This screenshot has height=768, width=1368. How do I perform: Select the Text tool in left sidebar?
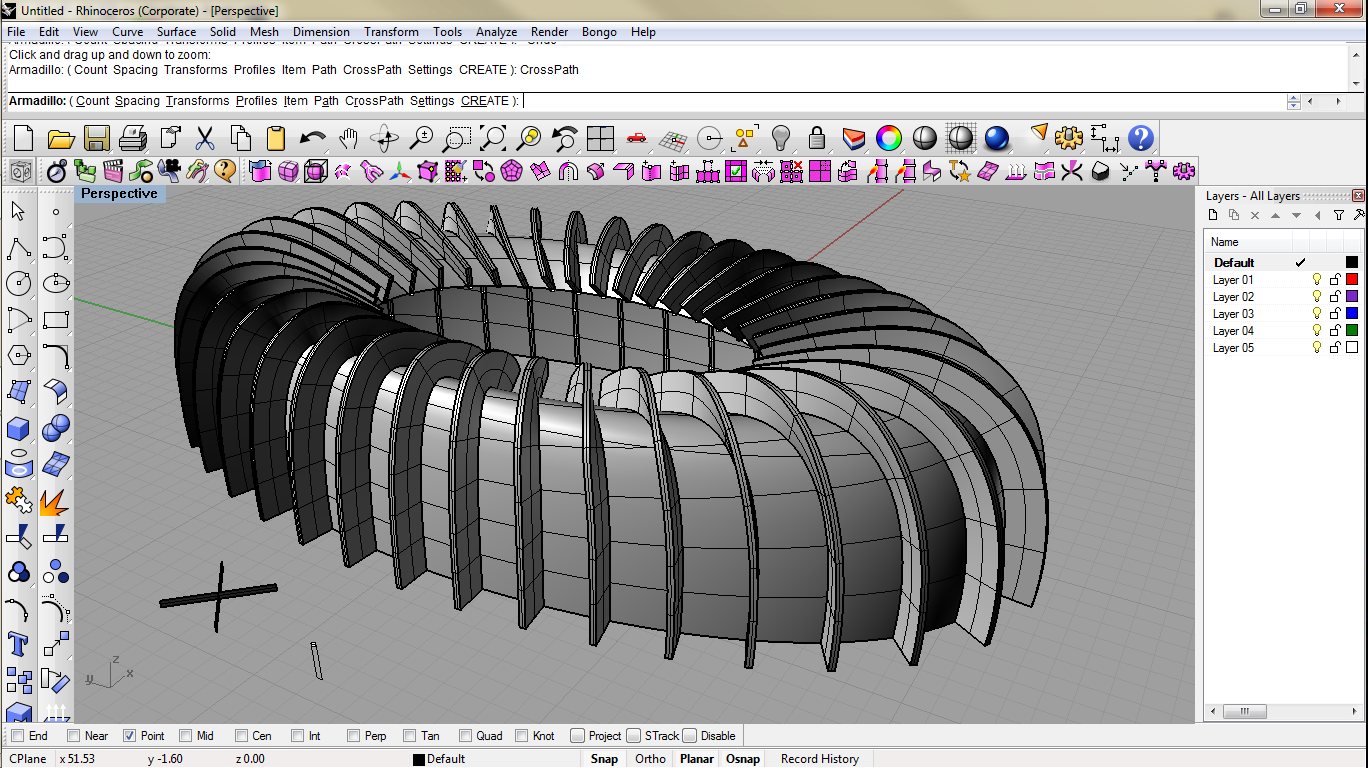(18, 643)
